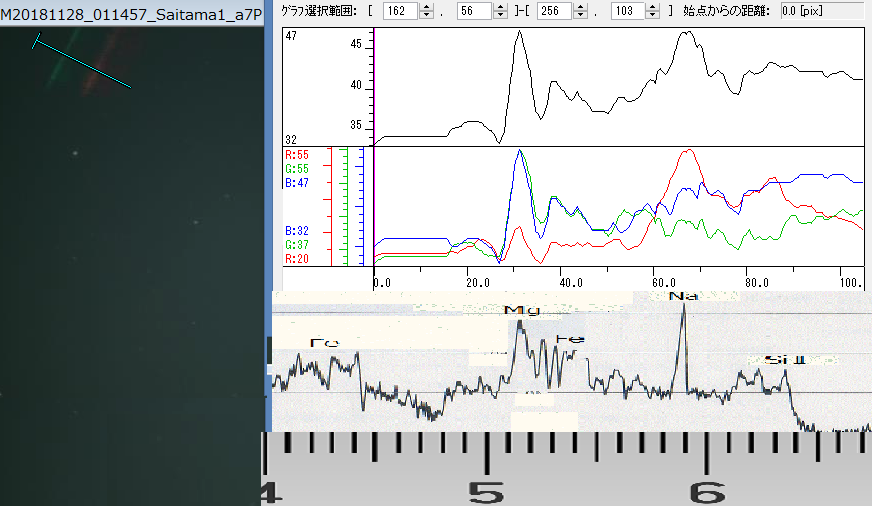Click the Mg peak label in the spectrum

(521, 310)
